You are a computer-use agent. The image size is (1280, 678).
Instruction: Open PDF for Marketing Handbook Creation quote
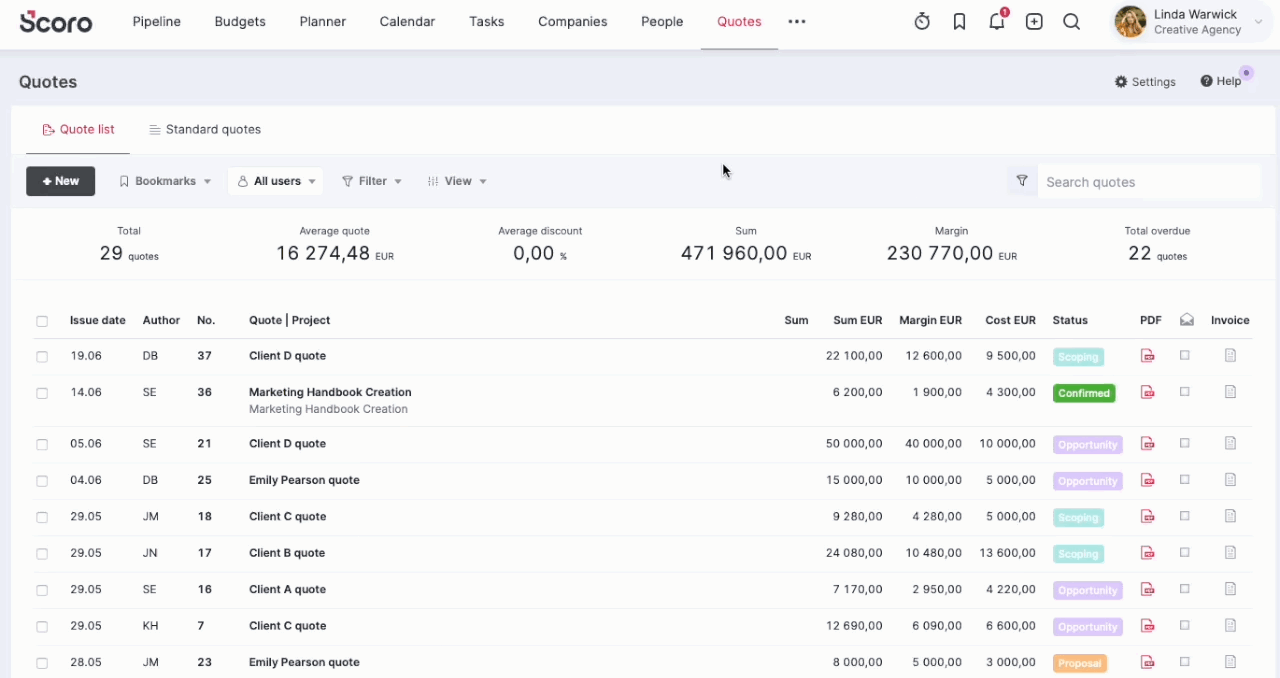pyautogui.click(x=1148, y=393)
